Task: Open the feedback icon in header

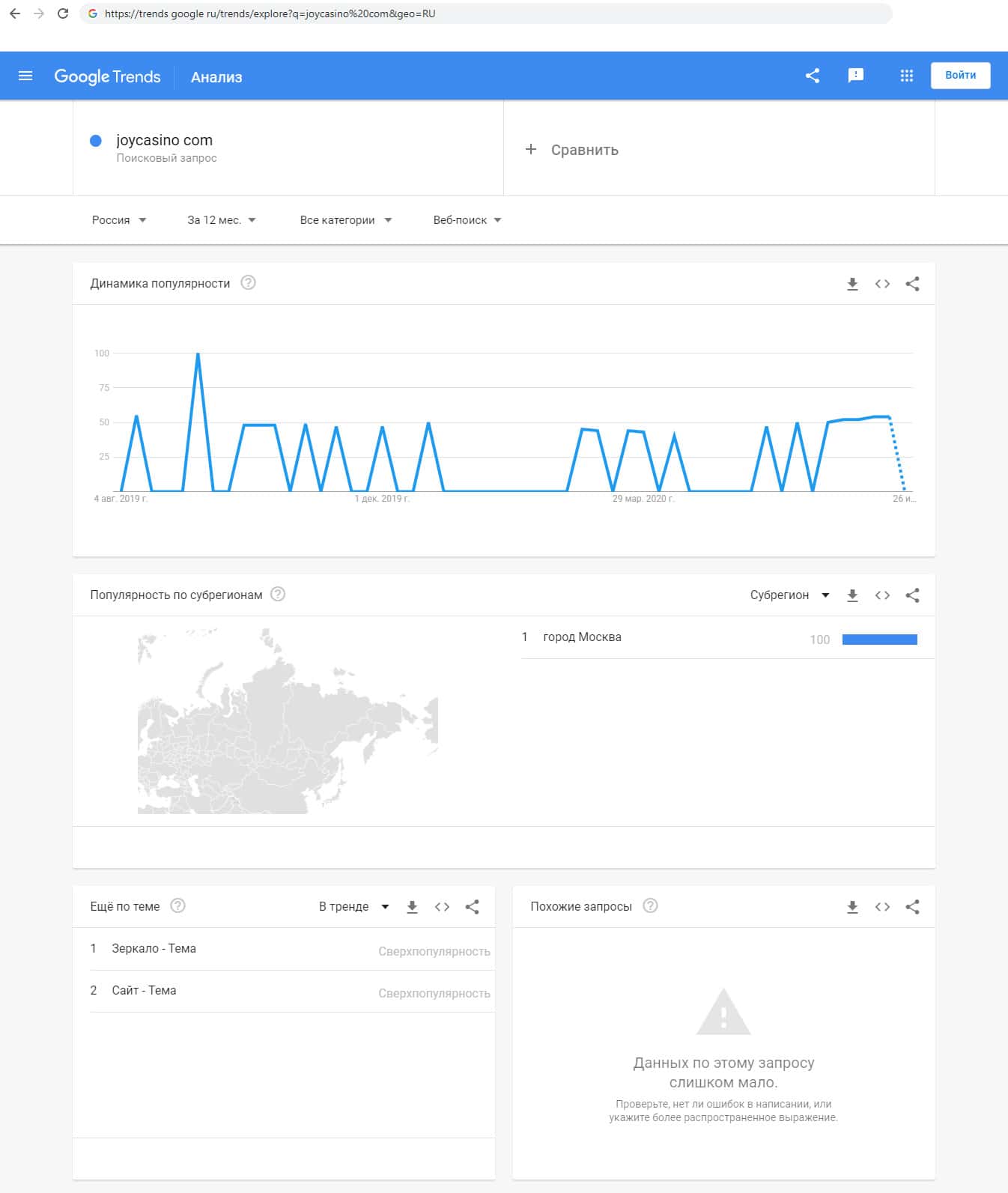Action: (x=855, y=76)
